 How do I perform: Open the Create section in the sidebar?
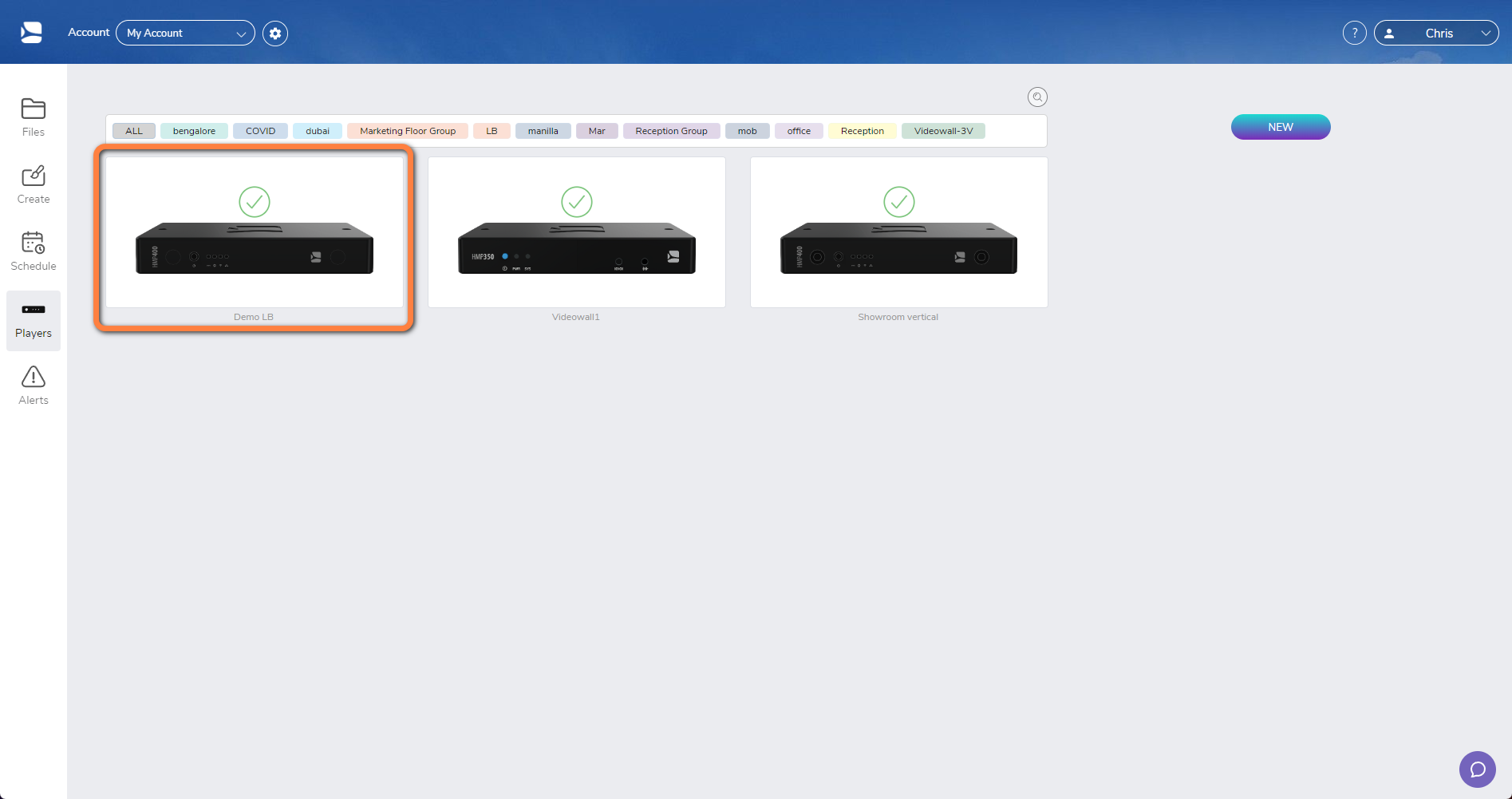point(34,184)
